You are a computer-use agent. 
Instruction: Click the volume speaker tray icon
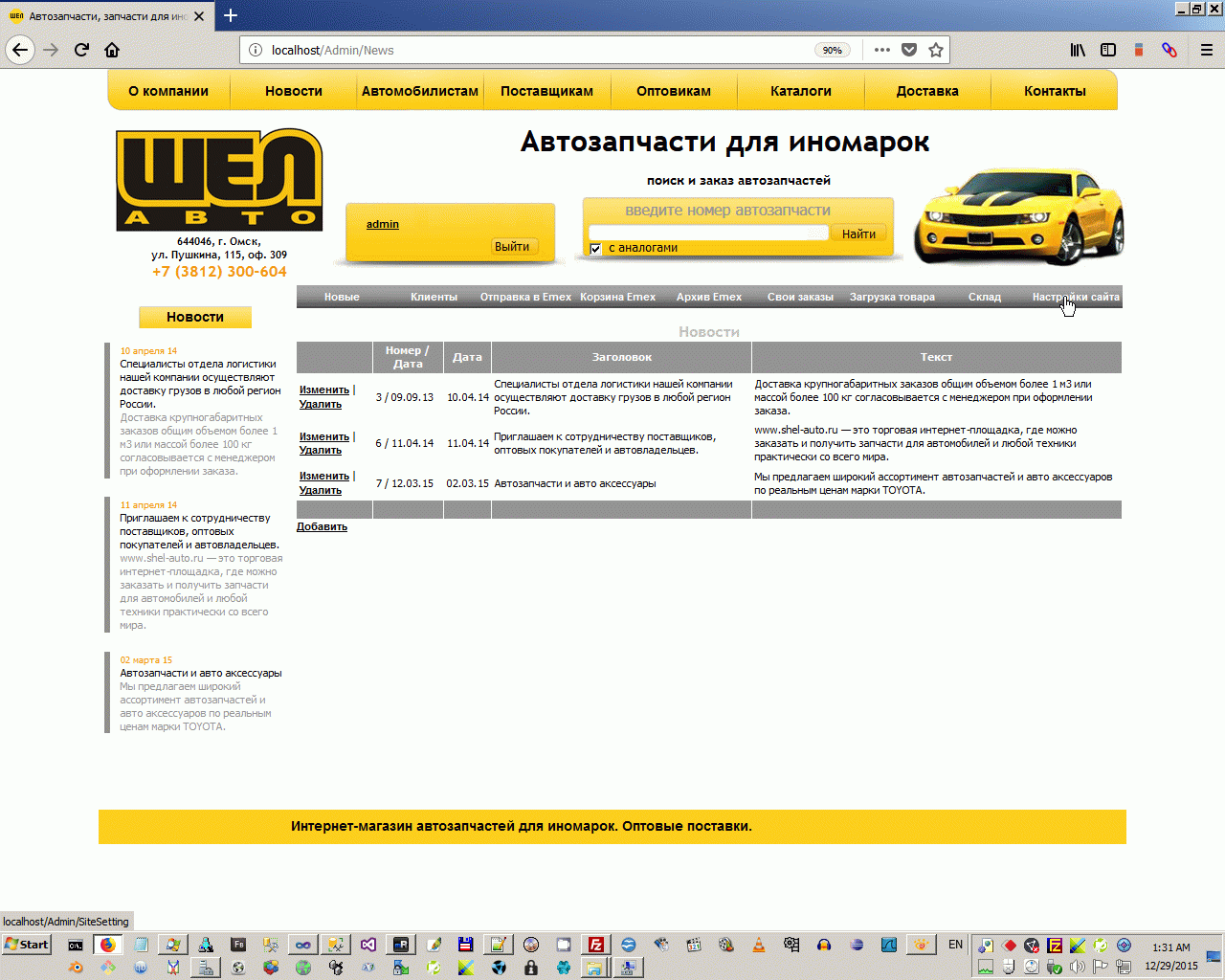pyautogui.click(x=1077, y=967)
